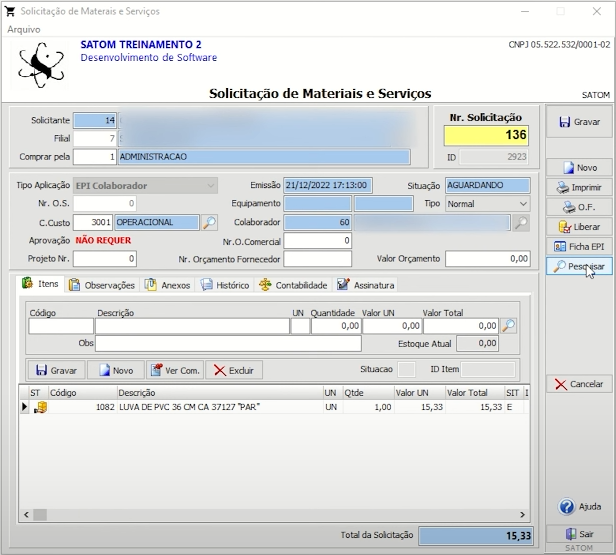Click Excluir to delete the item
The image size is (616, 555).
(x=234, y=370)
